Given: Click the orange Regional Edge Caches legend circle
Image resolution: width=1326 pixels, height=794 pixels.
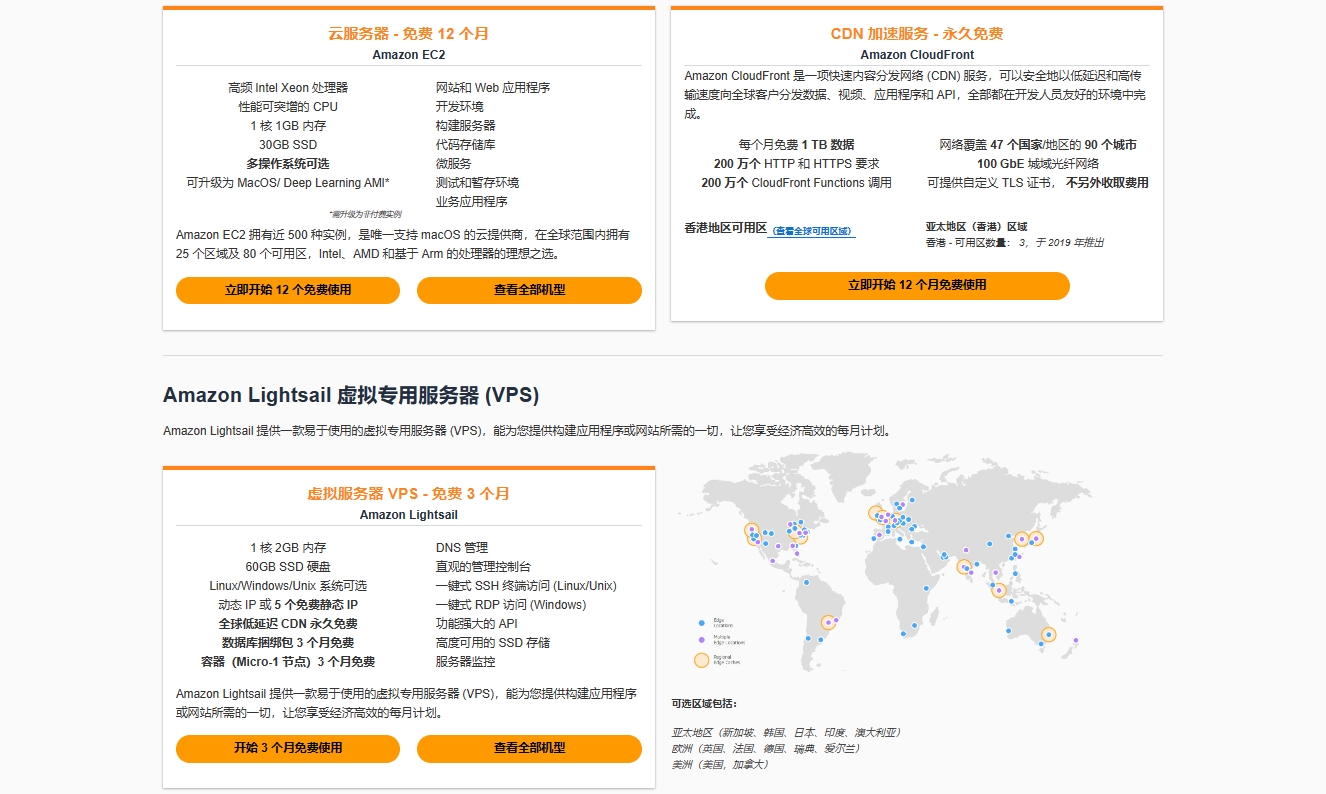Looking at the screenshot, I should (x=701, y=659).
